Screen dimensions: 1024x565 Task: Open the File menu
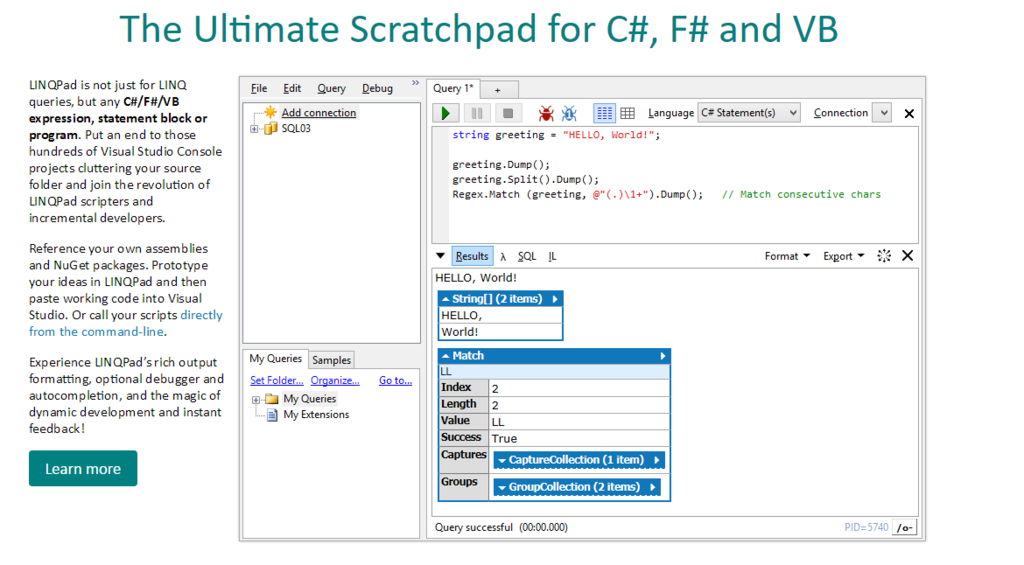coord(259,88)
